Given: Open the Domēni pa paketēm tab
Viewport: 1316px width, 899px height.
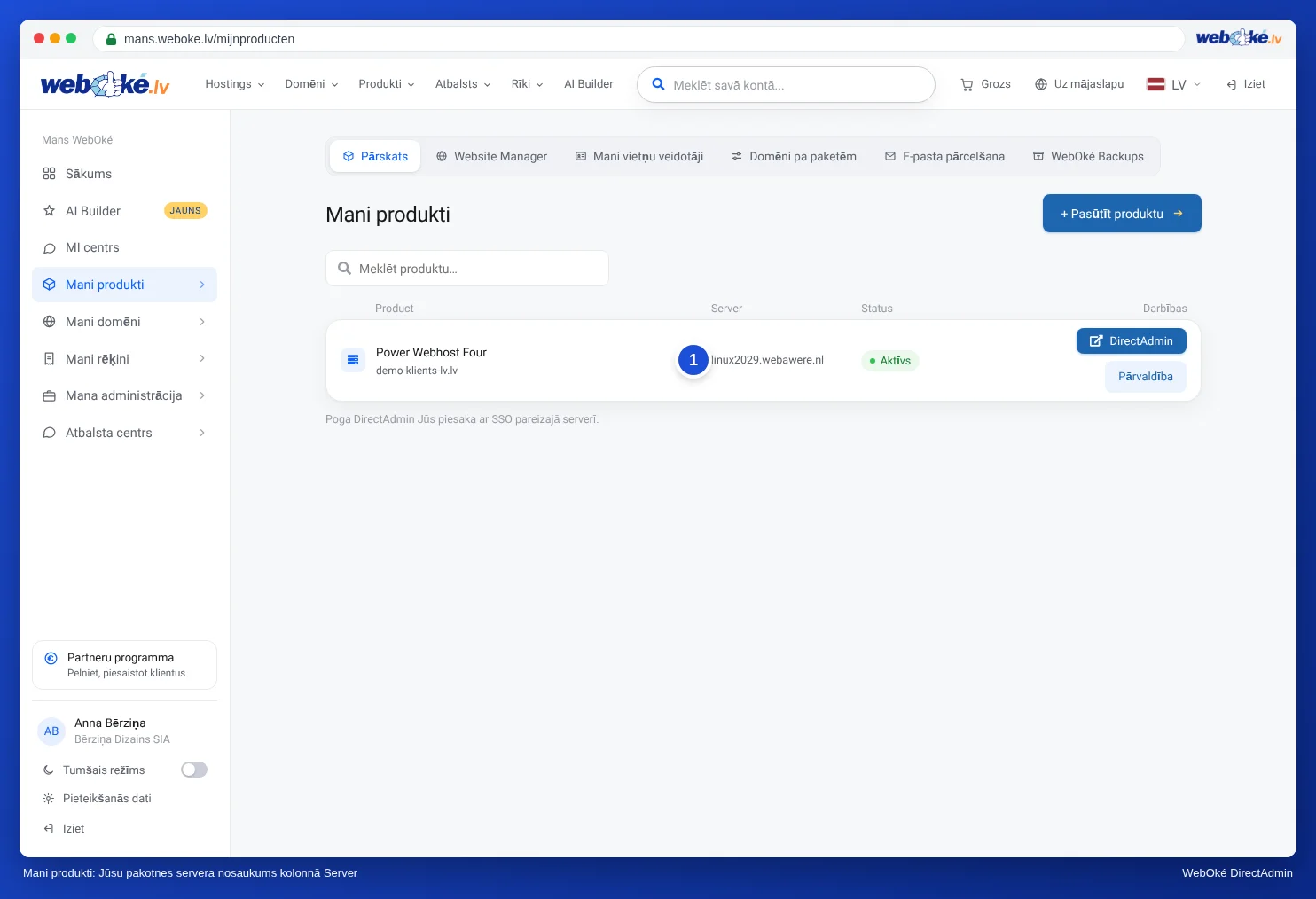Looking at the screenshot, I should pos(794,156).
